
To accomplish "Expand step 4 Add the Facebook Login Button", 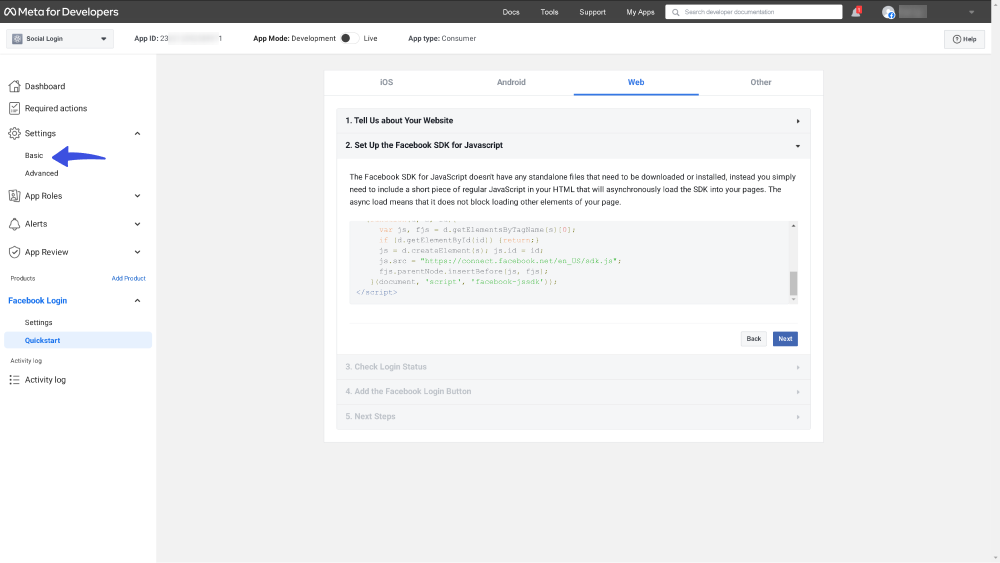I will (x=573, y=391).
